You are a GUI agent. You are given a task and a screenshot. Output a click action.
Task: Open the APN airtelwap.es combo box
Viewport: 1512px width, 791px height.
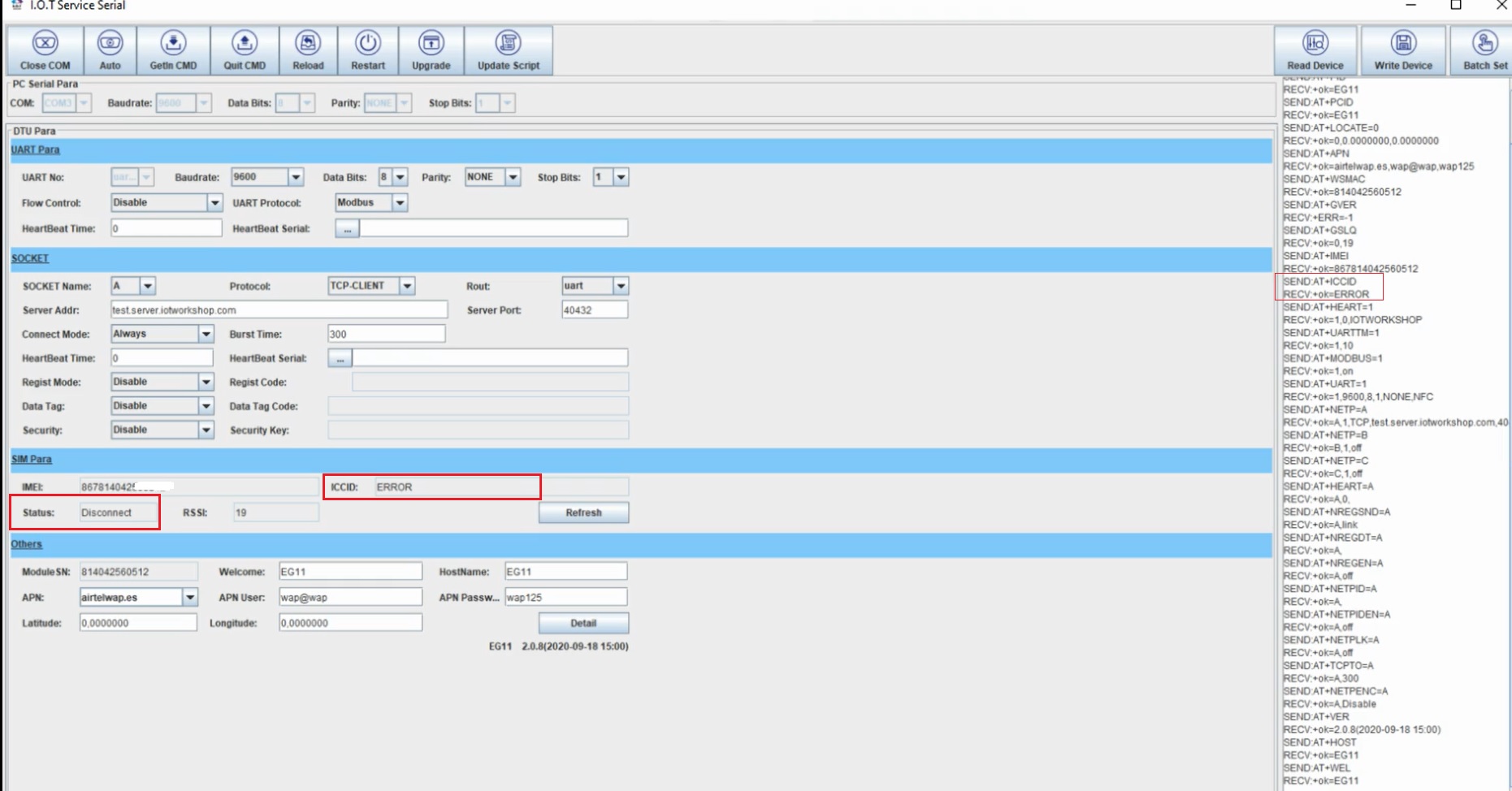coord(190,598)
